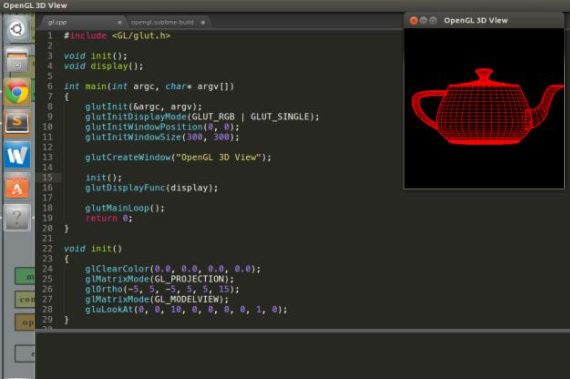Click the red wireframe teapot rendering

[487, 107]
